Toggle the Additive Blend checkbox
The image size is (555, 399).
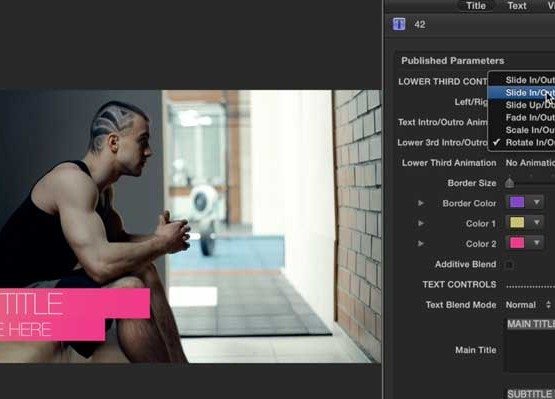(509, 264)
